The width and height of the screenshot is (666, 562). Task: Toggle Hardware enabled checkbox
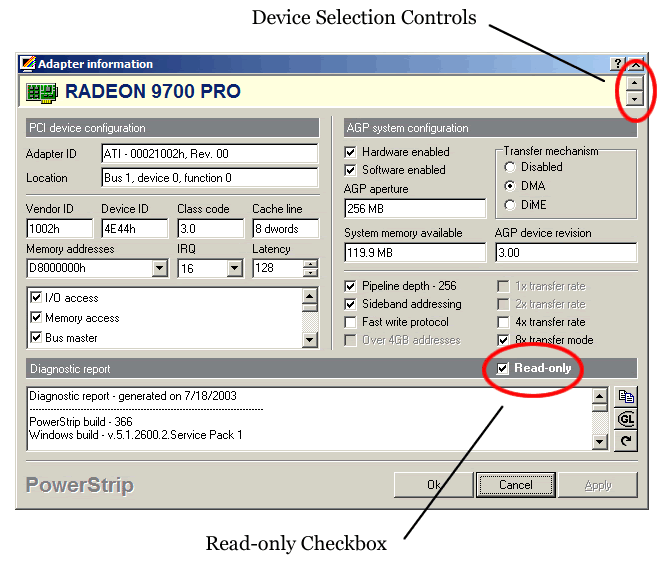pos(350,152)
